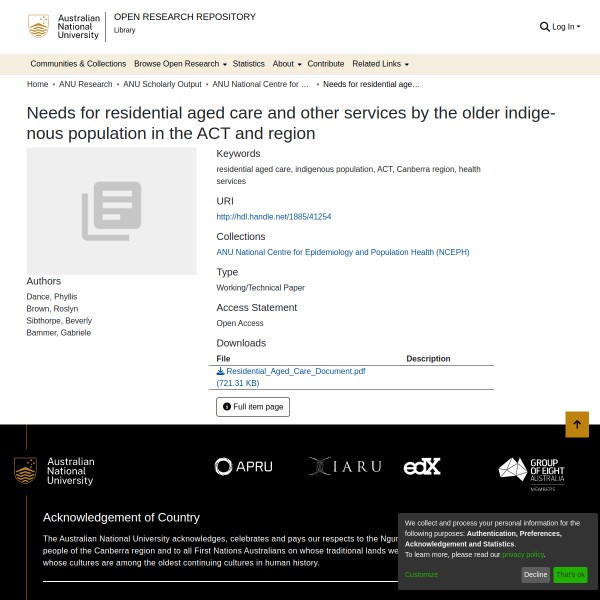Open the Communities & Collections menu item

(78, 64)
